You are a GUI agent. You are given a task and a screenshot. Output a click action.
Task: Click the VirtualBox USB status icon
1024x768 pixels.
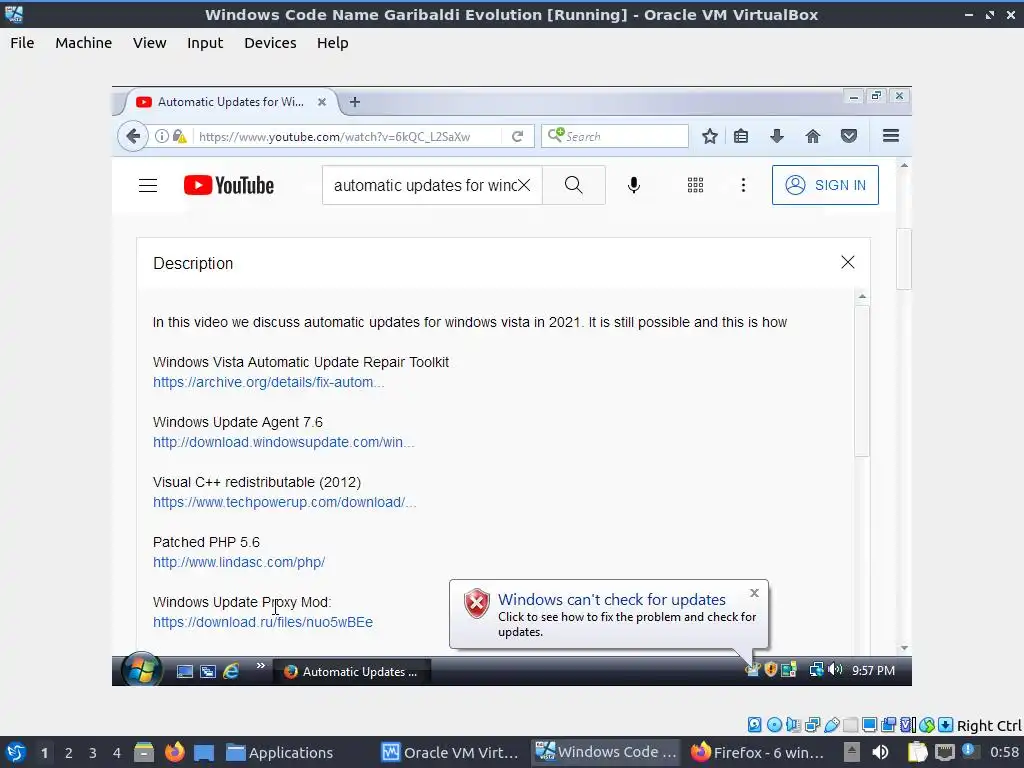pyautogui.click(x=831, y=725)
